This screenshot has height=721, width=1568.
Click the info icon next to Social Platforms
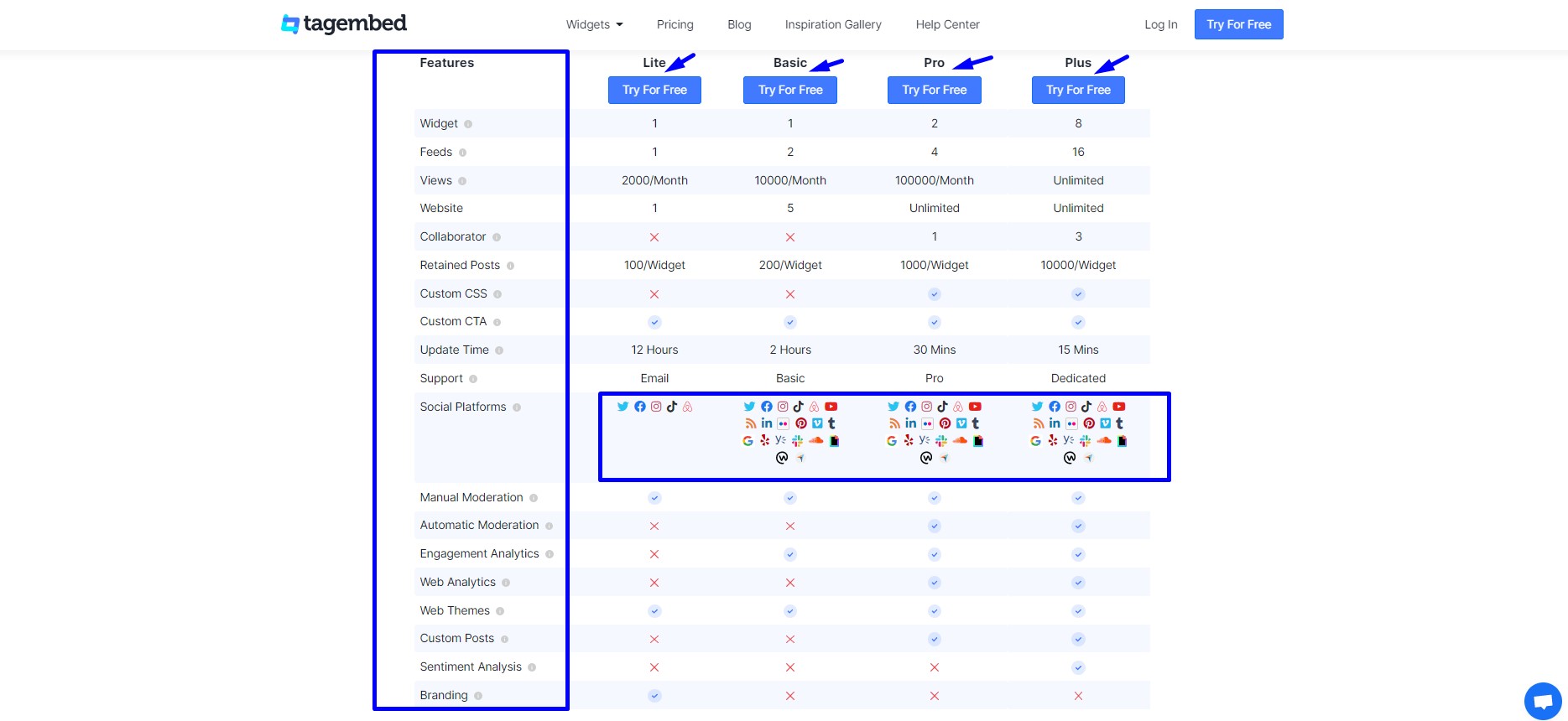coord(517,407)
